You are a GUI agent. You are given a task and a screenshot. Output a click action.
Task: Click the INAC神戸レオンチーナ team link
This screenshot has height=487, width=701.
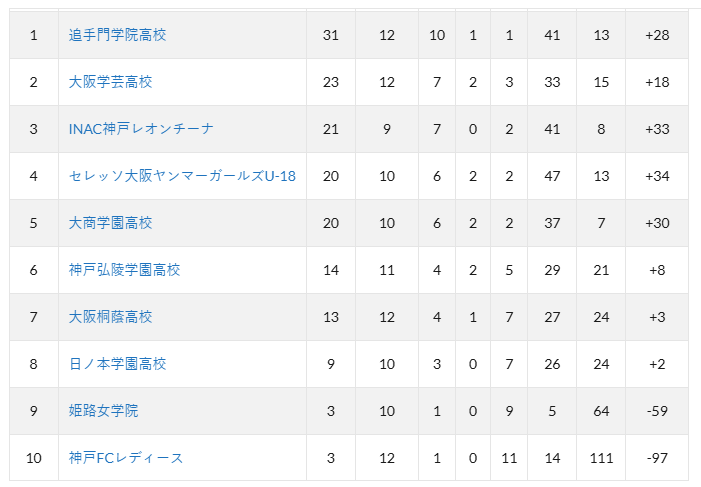(141, 129)
